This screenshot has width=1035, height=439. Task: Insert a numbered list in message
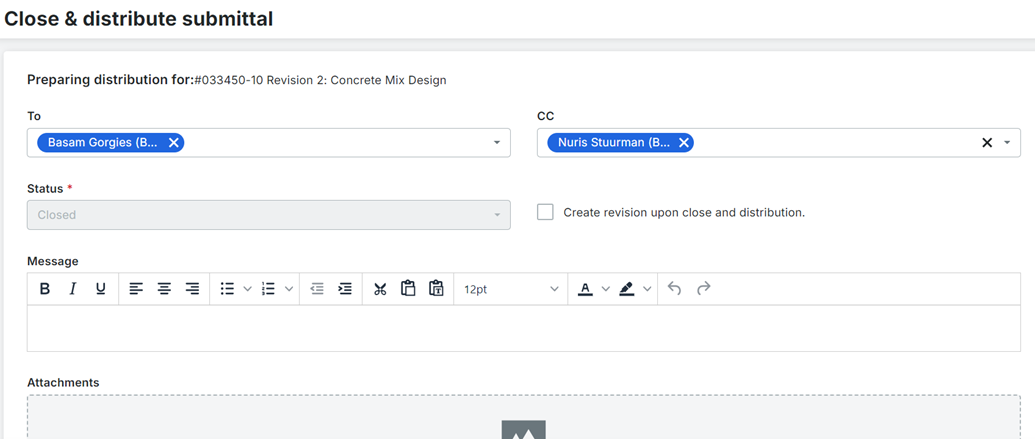[268, 288]
